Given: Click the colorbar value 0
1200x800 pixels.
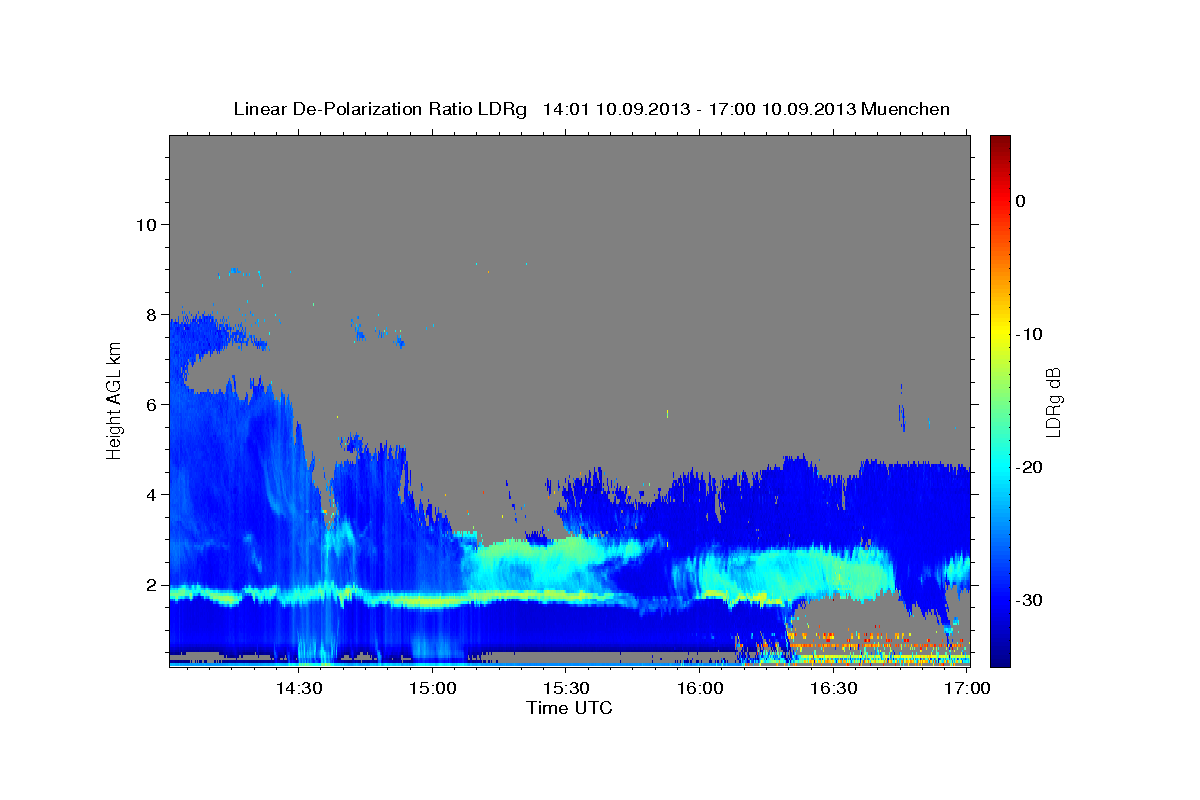Looking at the screenshot, I should coord(1021,201).
